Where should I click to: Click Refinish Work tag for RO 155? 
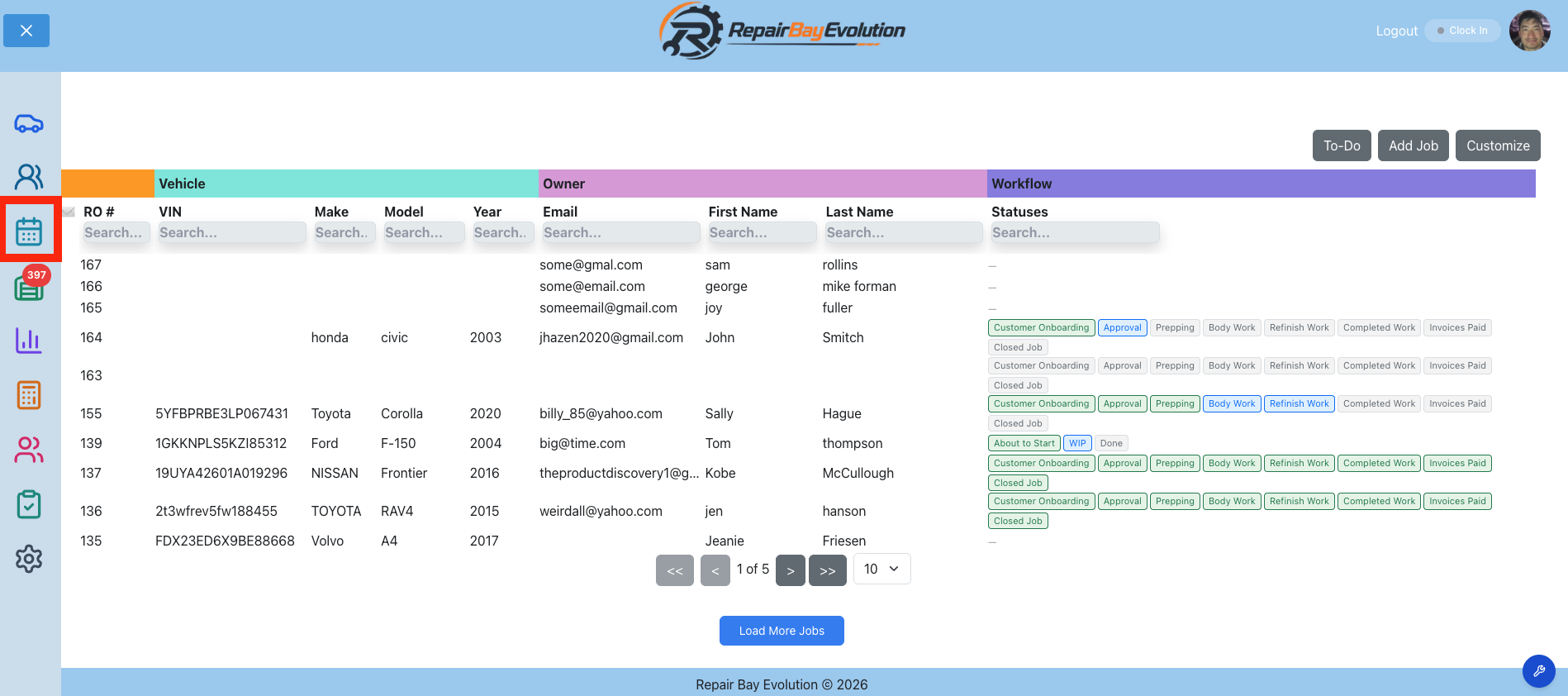tap(1299, 403)
